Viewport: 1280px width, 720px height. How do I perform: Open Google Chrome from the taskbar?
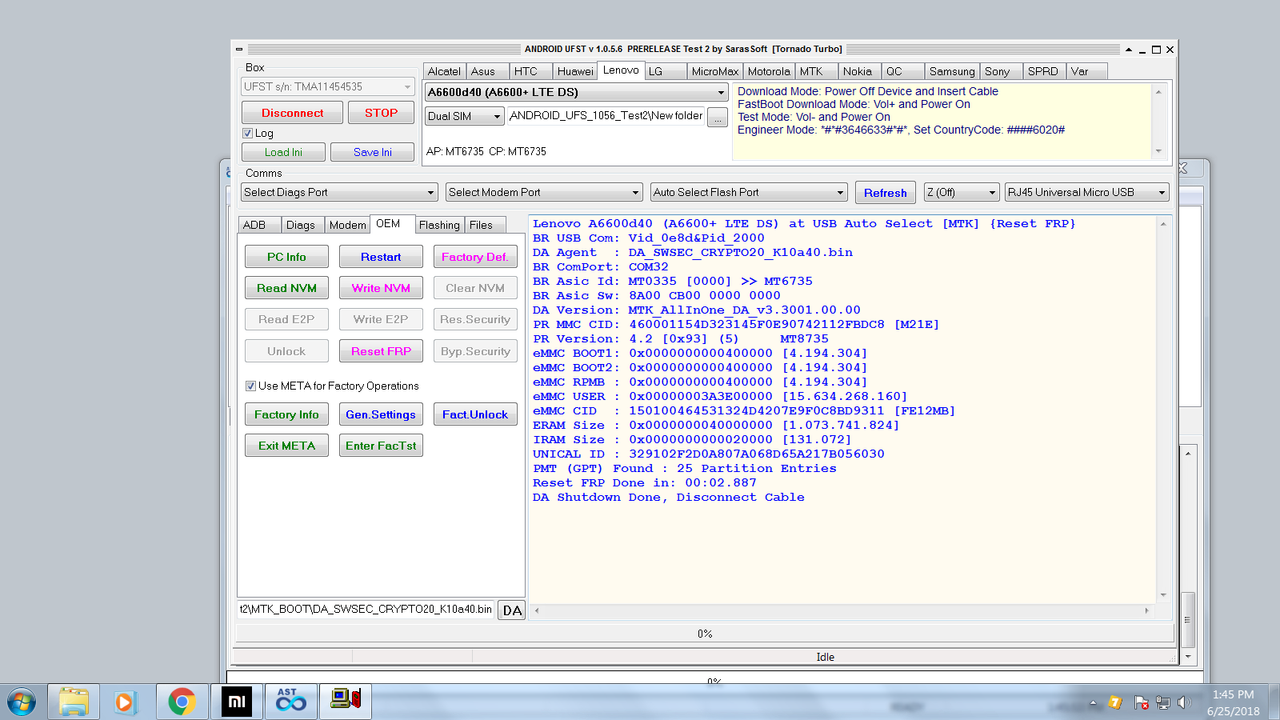pyautogui.click(x=182, y=701)
